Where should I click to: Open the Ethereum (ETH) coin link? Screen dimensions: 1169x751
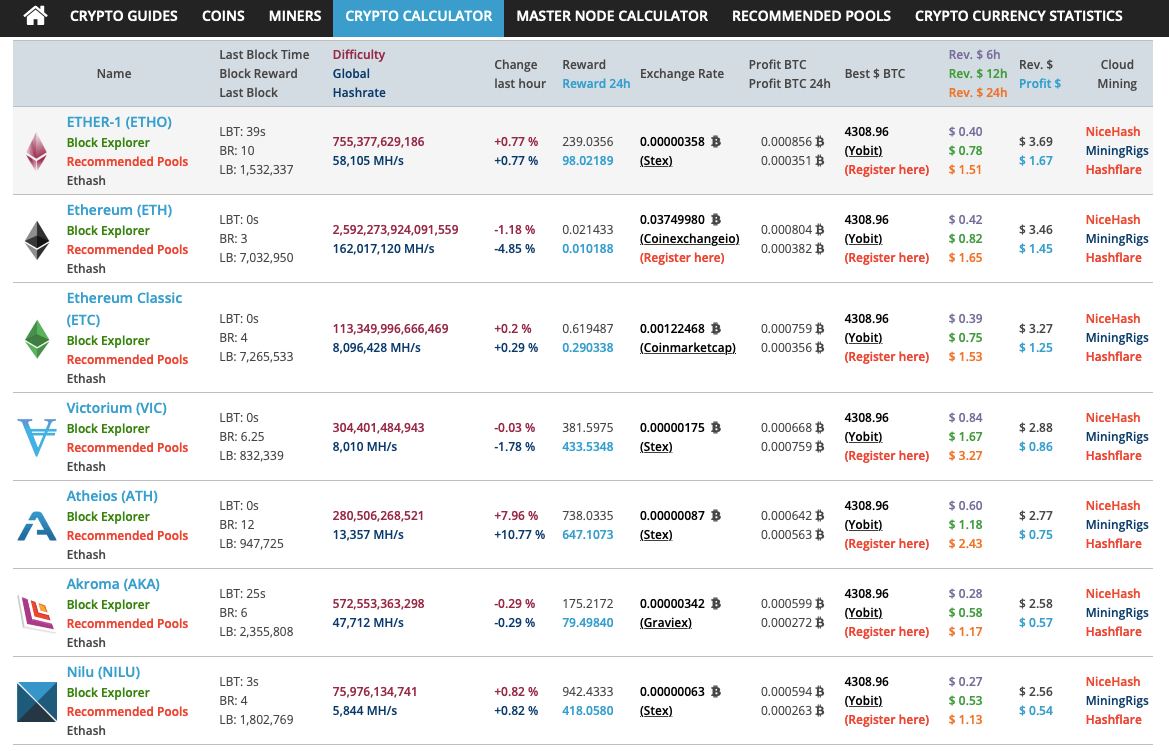tap(119, 210)
